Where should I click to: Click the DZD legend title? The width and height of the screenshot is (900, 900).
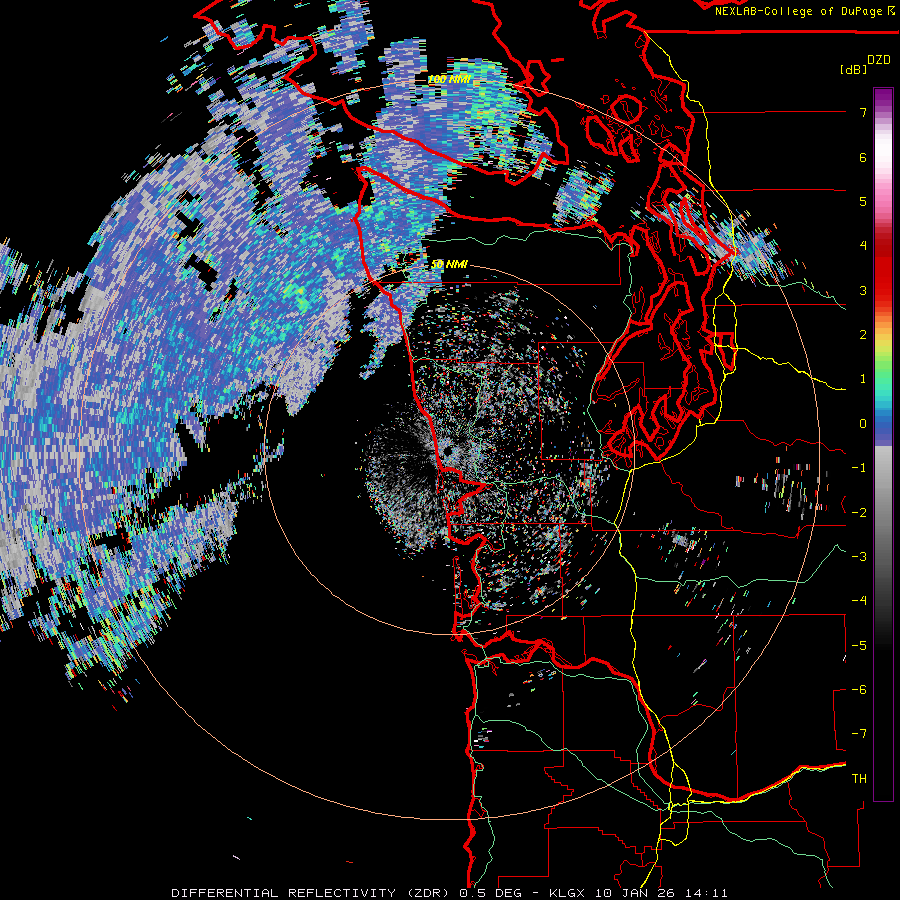click(x=879, y=60)
